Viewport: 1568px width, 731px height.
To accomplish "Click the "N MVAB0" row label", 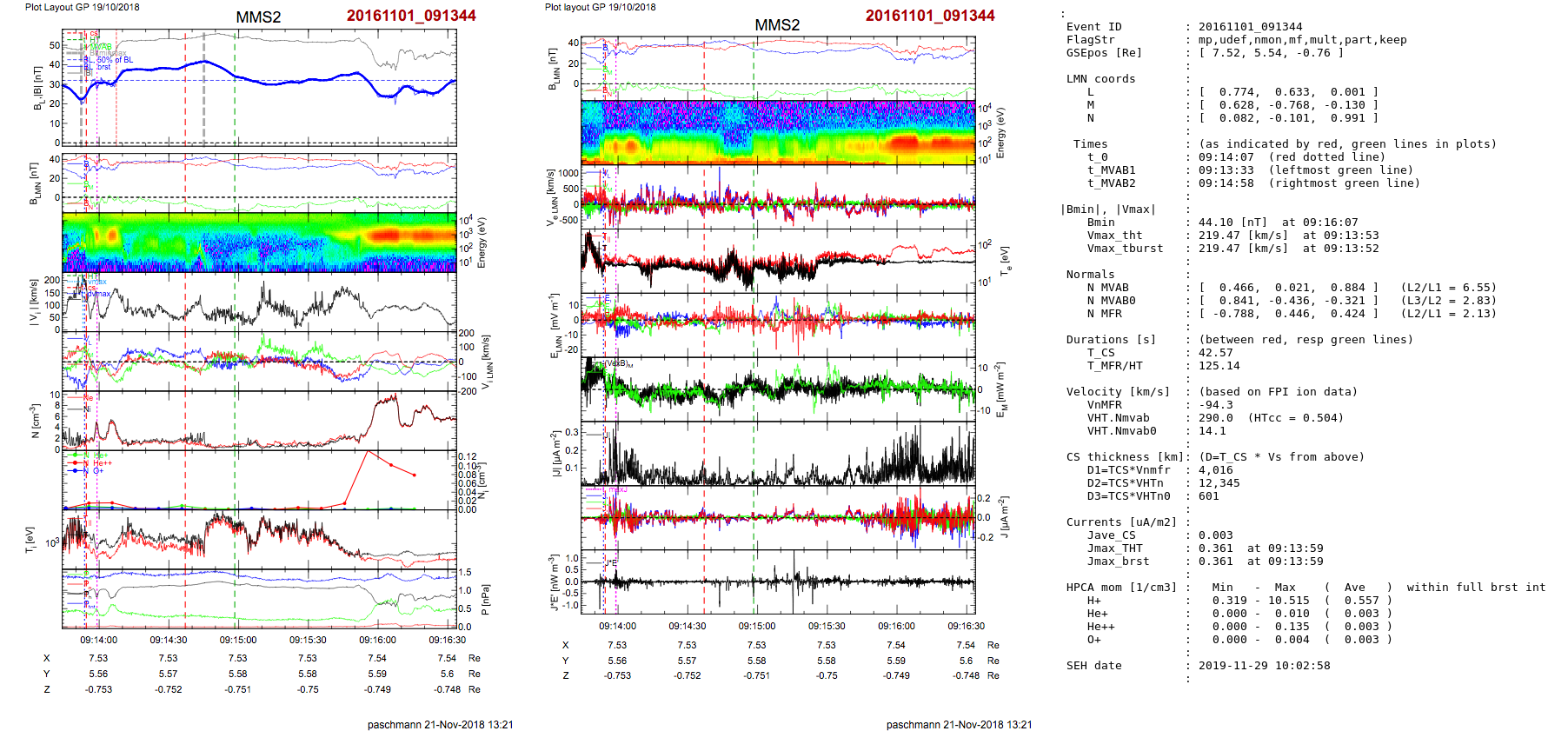I will tap(1112, 301).
